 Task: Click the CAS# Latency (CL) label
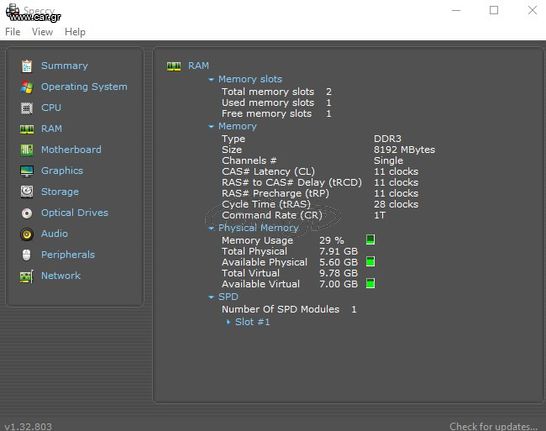pyautogui.click(x=268, y=172)
